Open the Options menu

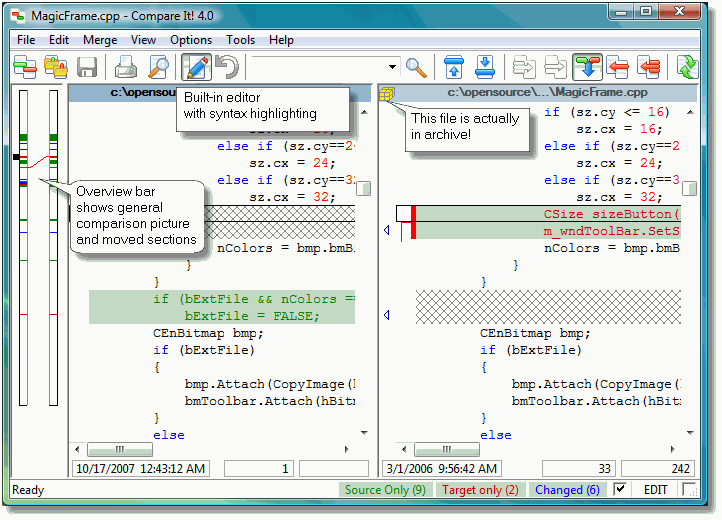click(x=191, y=40)
